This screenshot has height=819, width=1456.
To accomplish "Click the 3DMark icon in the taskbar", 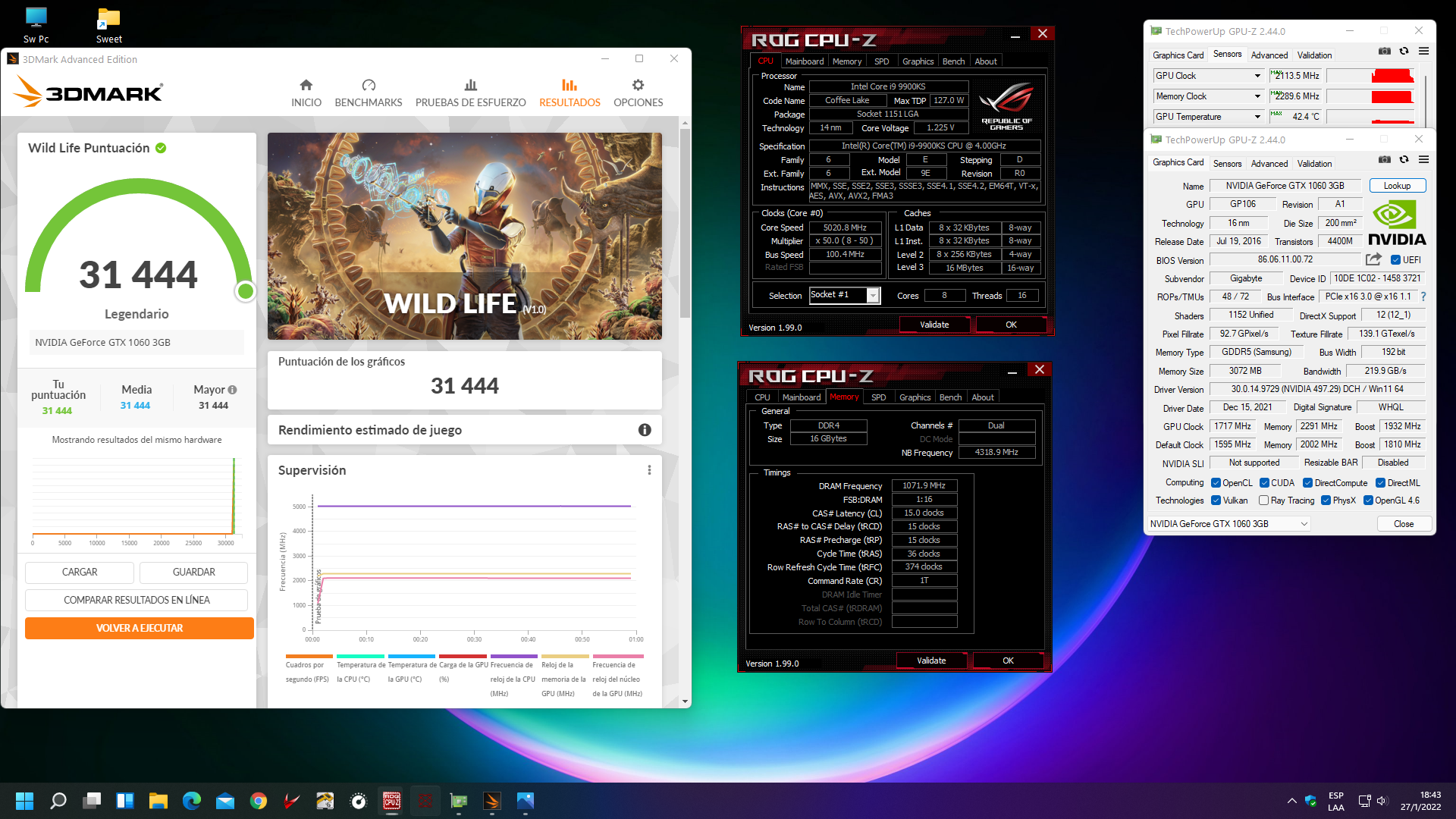I will 492,801.
